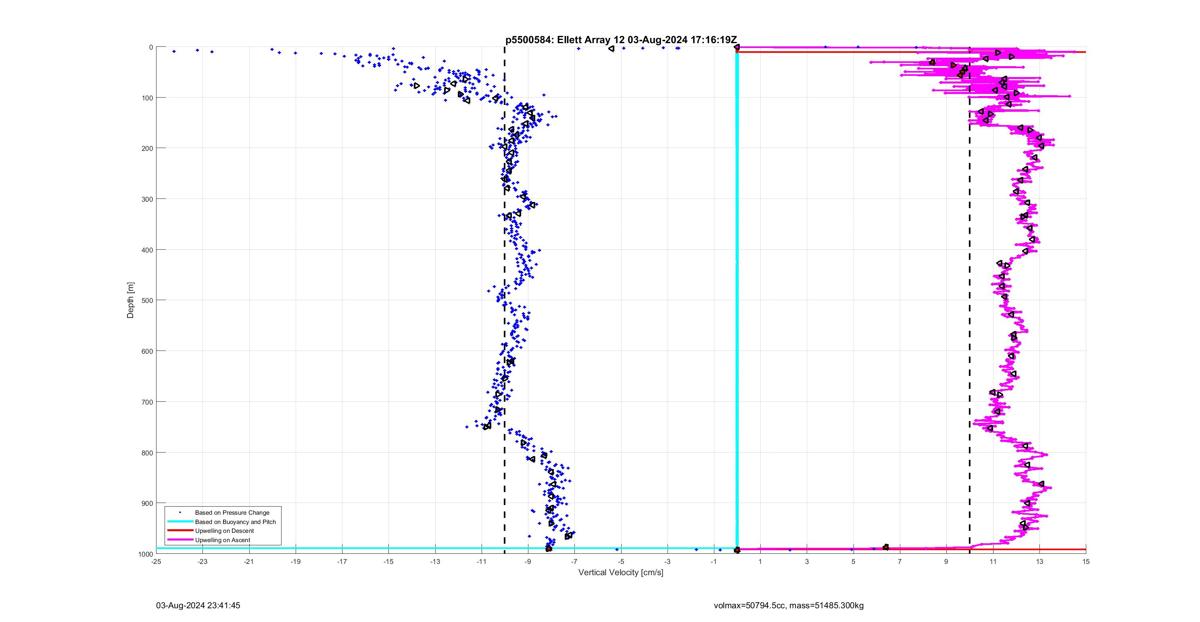Image resolution: width=1200 pixels, height=622 pixels.
Task: Click the depth axis tick label "900"
Action: pyautogui.click(x=146, y=503)
